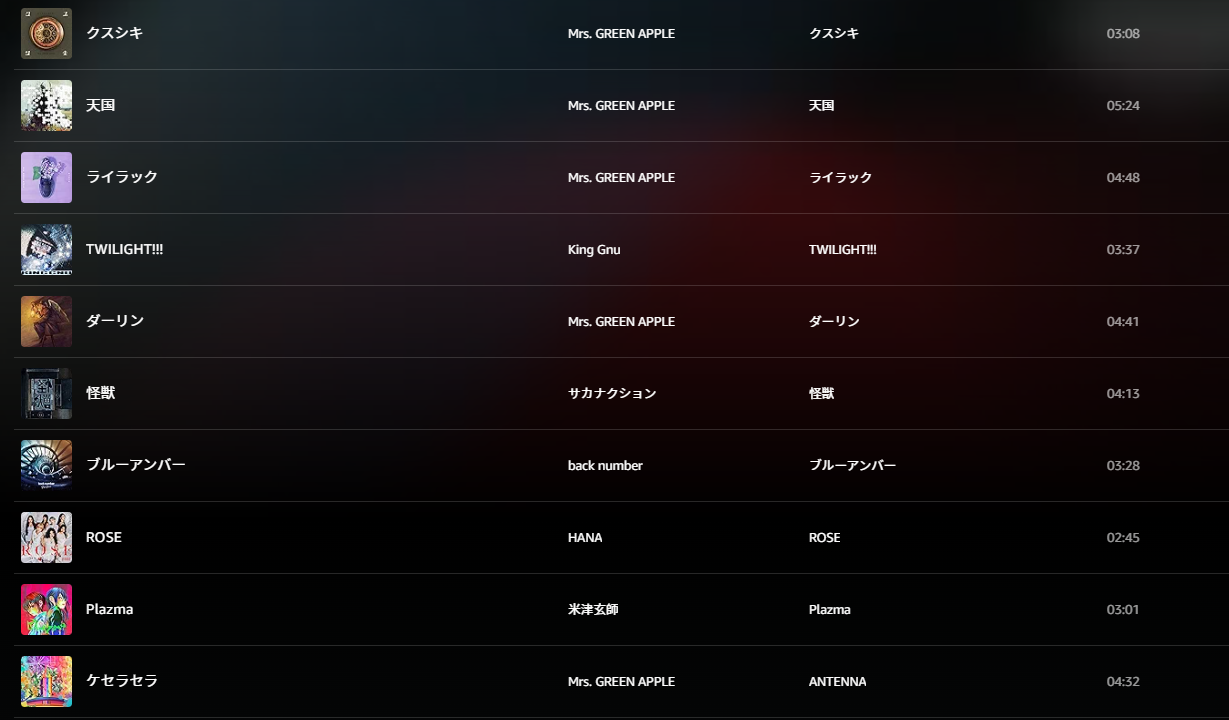Click the ROSE cover art thumbnail

46,538
